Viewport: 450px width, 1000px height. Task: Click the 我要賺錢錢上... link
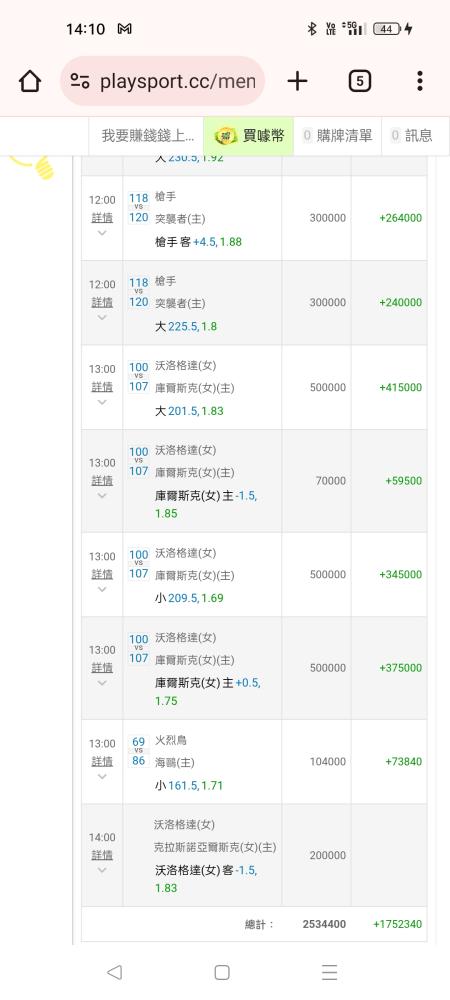click(148, 135)
